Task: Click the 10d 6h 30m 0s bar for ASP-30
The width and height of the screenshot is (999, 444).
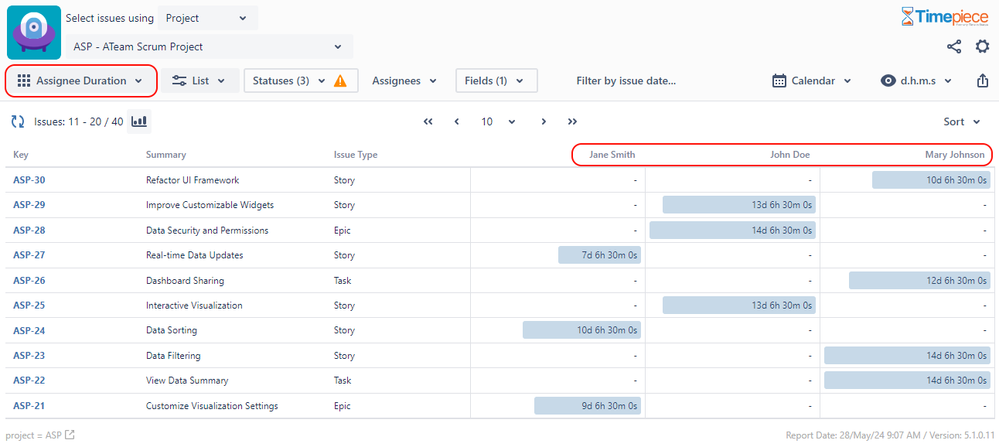Action: tap(931, 180)
